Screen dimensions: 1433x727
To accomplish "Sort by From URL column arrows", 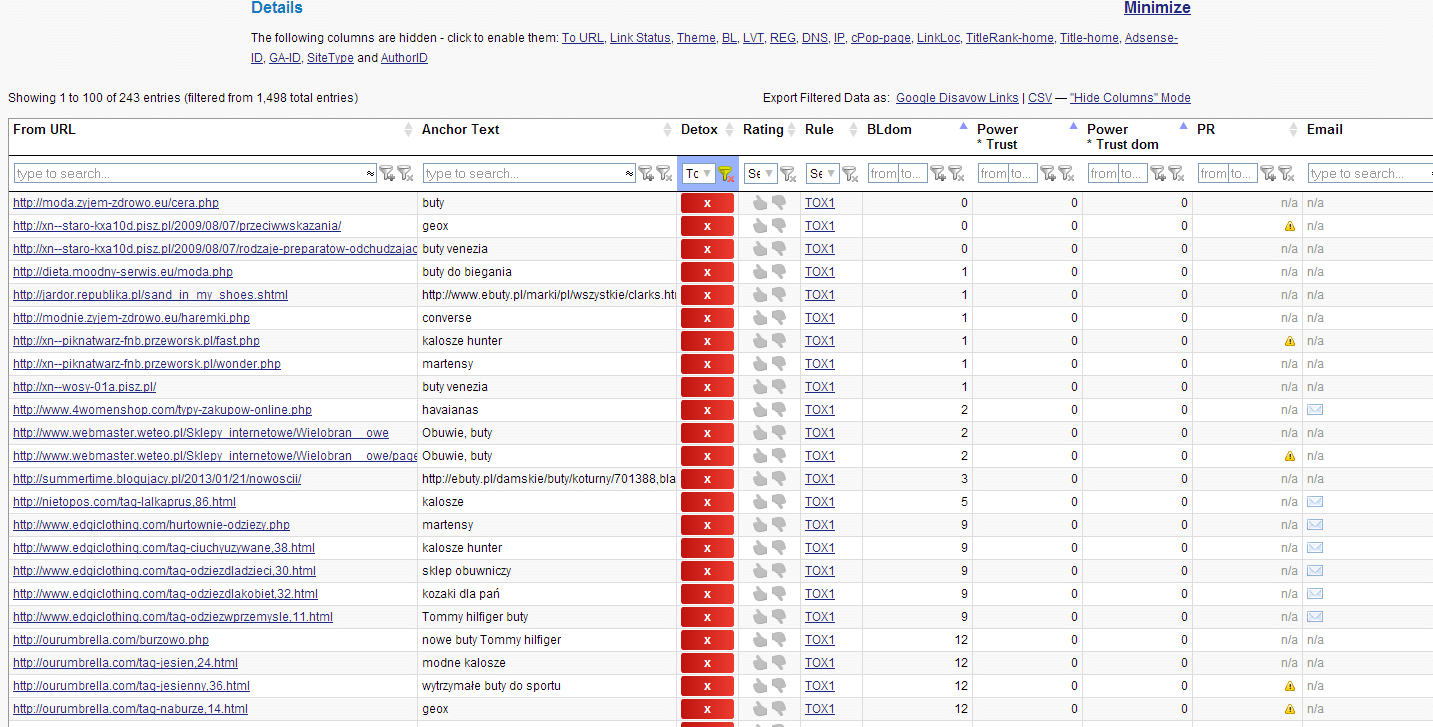I will [x=408, y=130].
